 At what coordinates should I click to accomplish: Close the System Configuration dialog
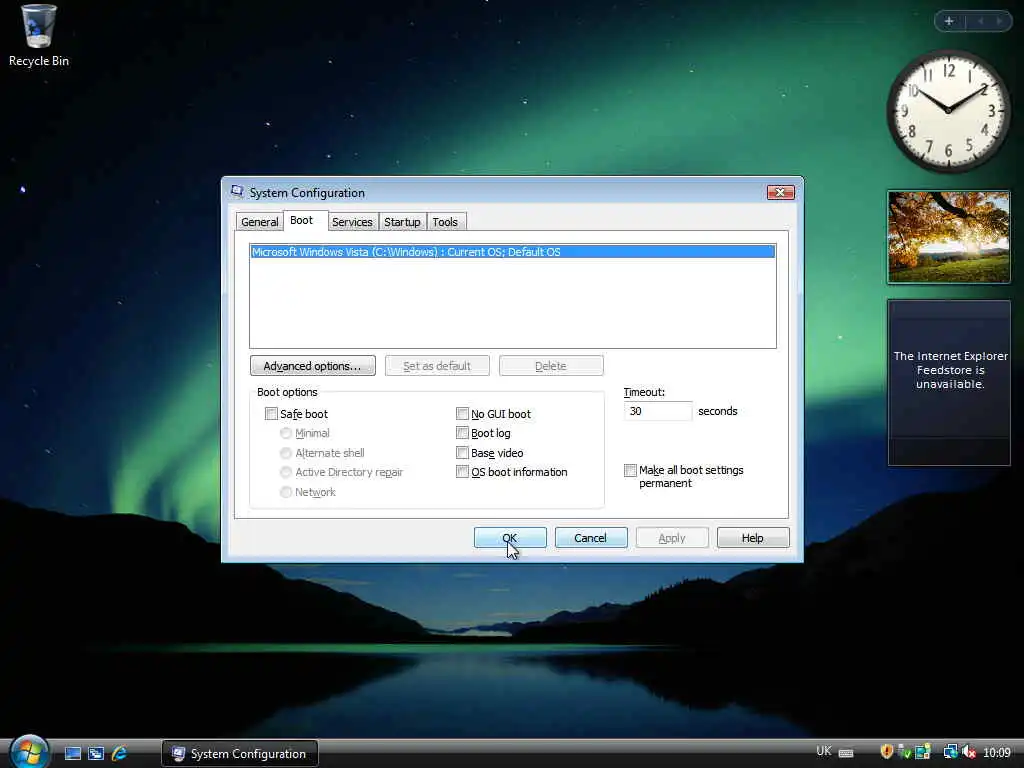point(780,192)
